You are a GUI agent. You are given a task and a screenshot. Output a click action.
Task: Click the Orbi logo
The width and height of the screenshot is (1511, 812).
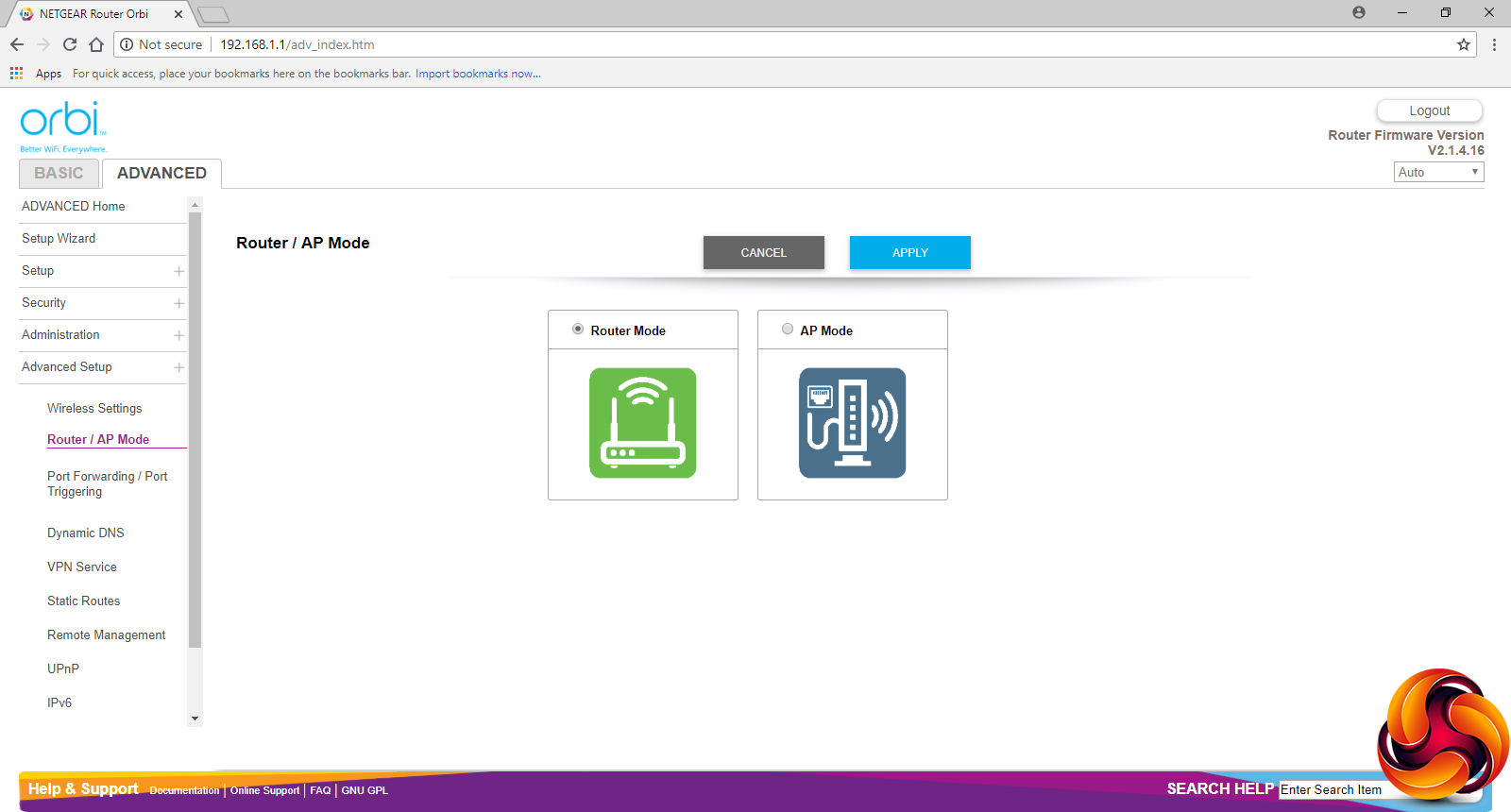point(63,127)
